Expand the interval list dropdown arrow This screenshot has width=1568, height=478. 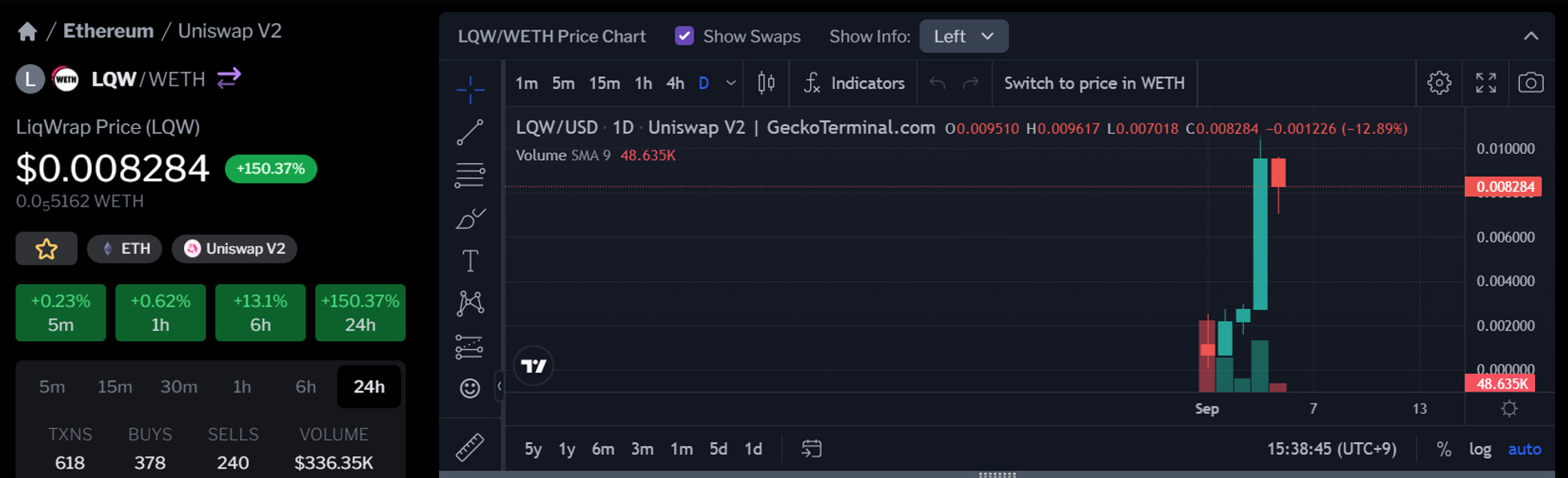pyautogui.click(x=730, y=83)
